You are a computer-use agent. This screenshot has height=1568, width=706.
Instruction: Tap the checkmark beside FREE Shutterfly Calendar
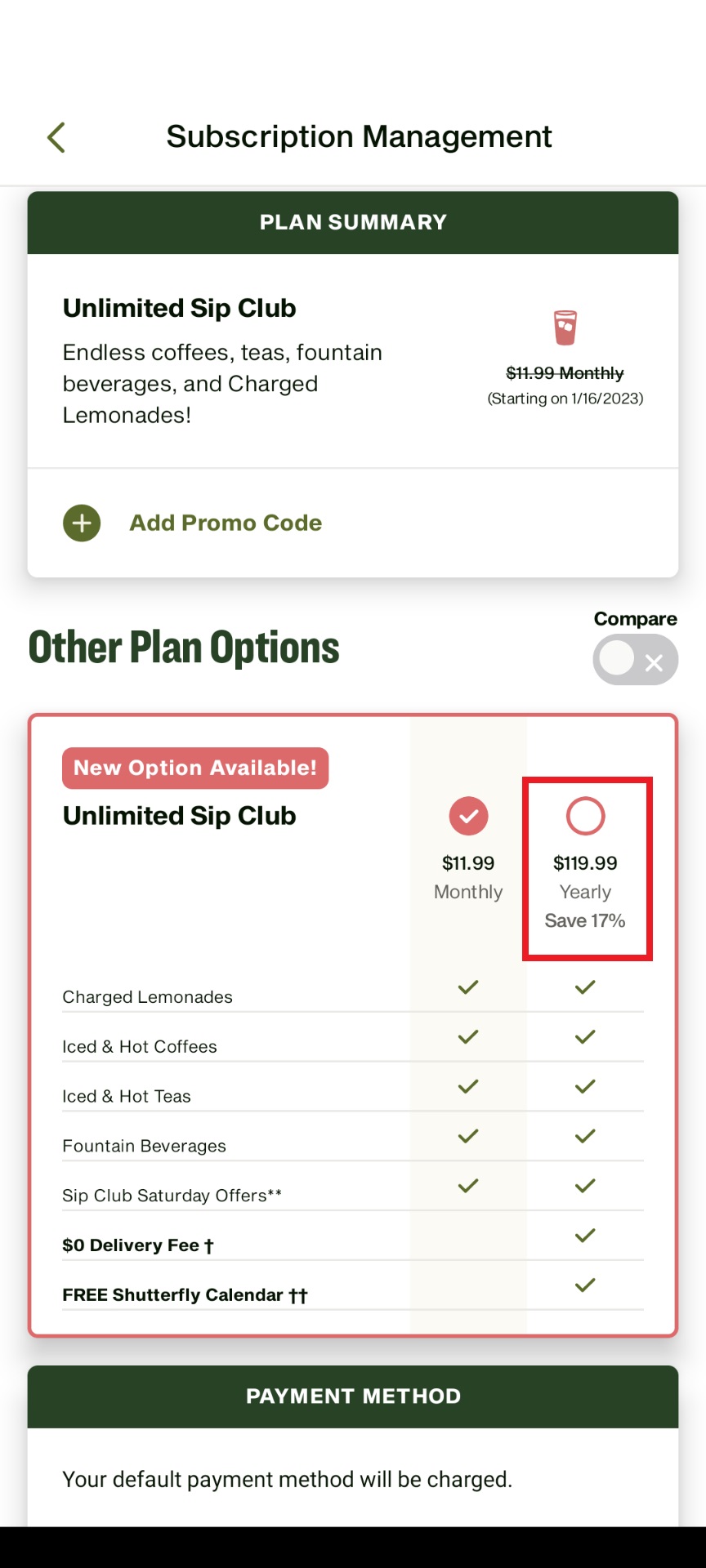[585, 1285]
